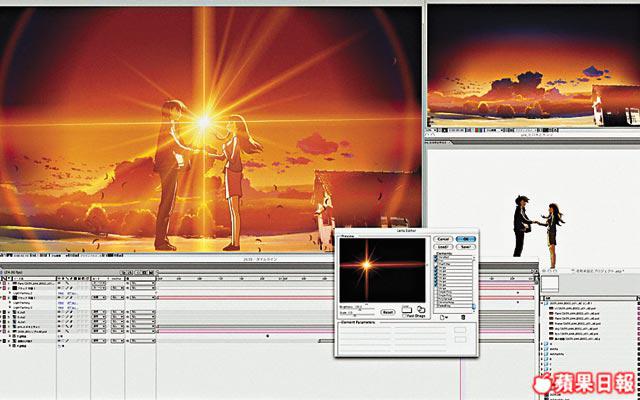Click the timeline time ruler

click(x=346, y=278)
